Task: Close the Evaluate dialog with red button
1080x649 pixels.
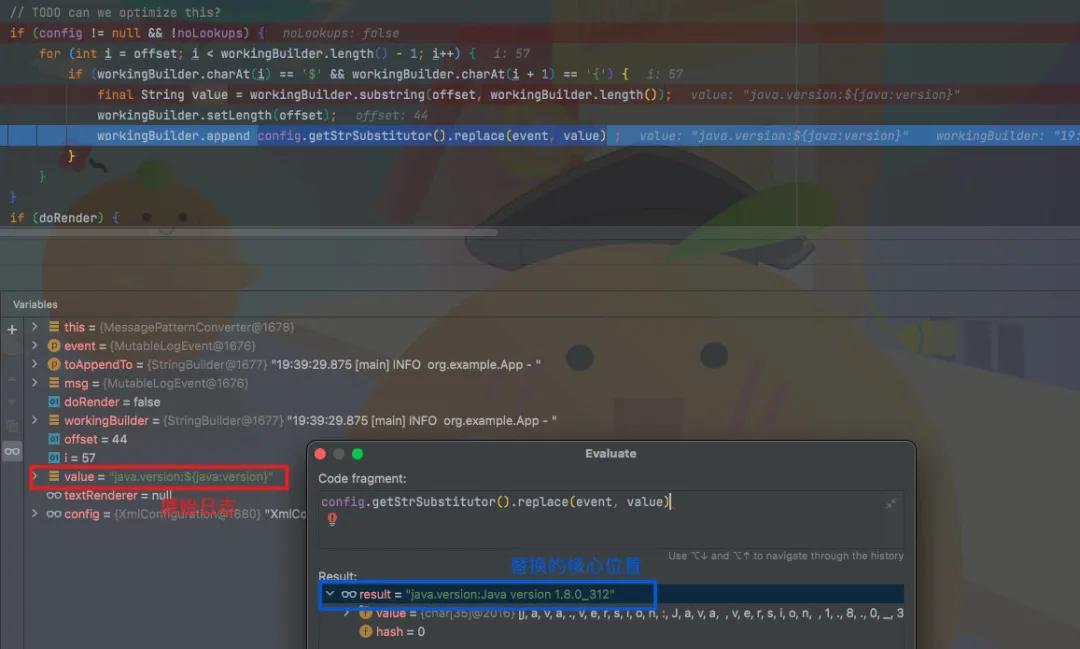Action: pos(320,453)
